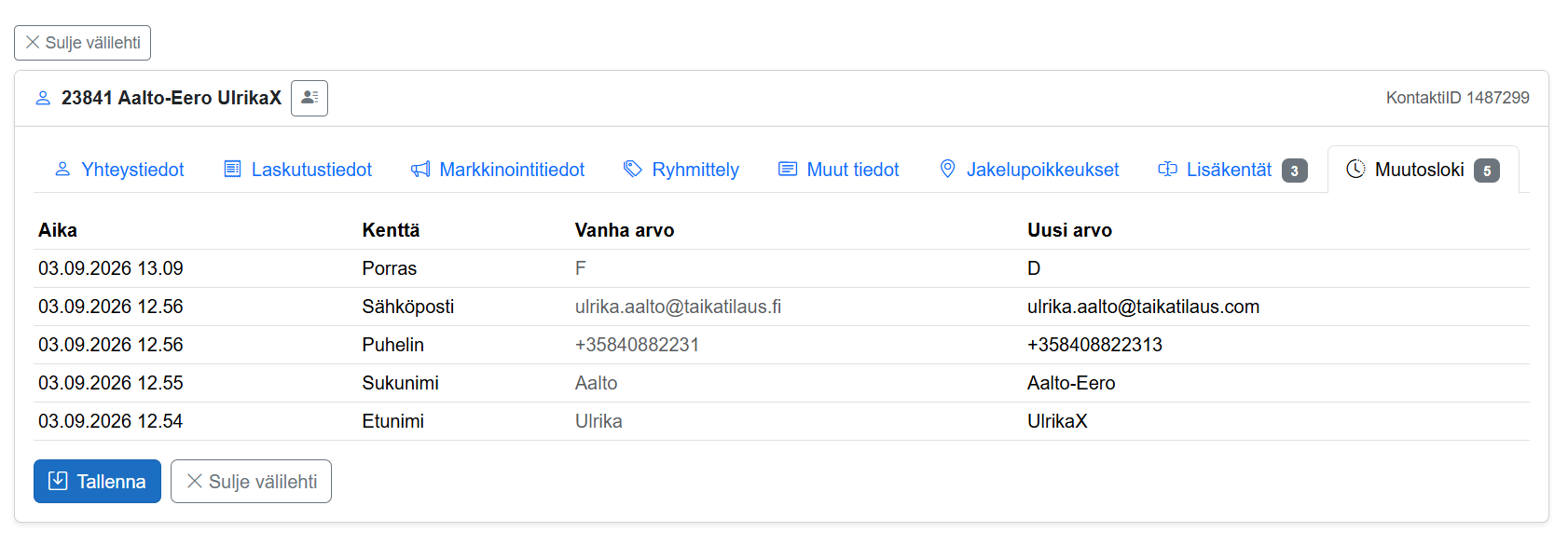Click the old surname value Aalto

tap(596, 383)
